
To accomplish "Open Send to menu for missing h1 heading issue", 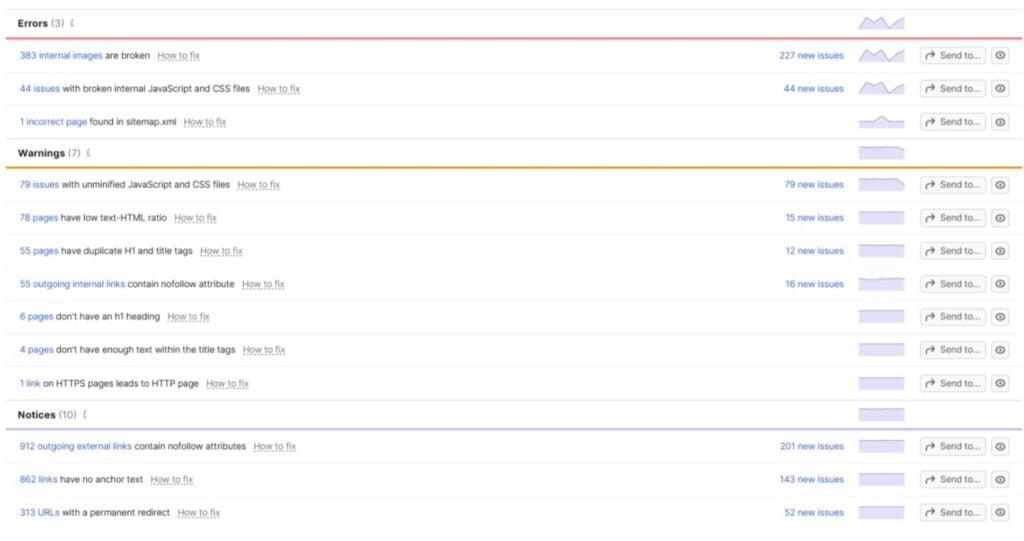I will pos(953,317).
